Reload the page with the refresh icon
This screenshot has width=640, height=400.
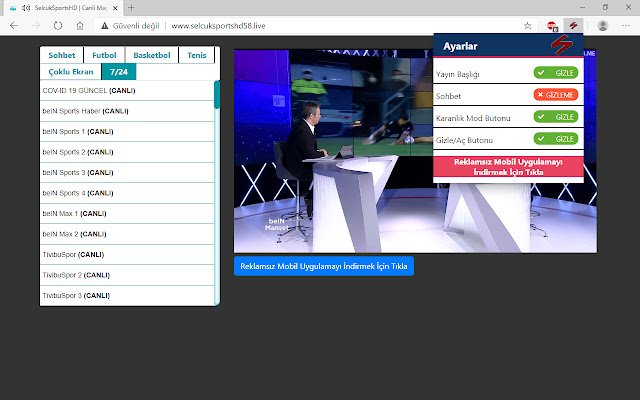point(58,26)
